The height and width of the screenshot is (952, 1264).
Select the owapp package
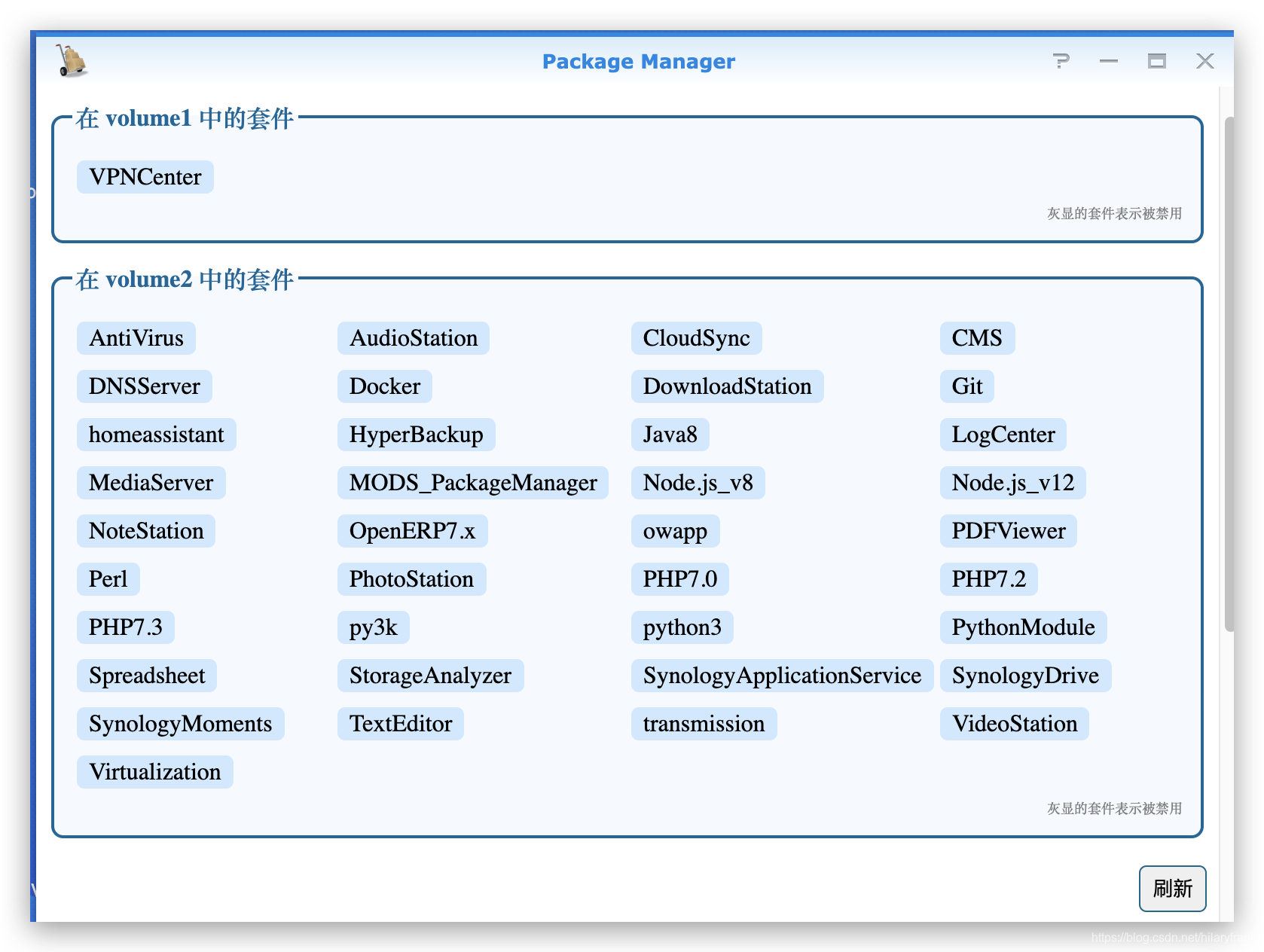pos(676,531)
